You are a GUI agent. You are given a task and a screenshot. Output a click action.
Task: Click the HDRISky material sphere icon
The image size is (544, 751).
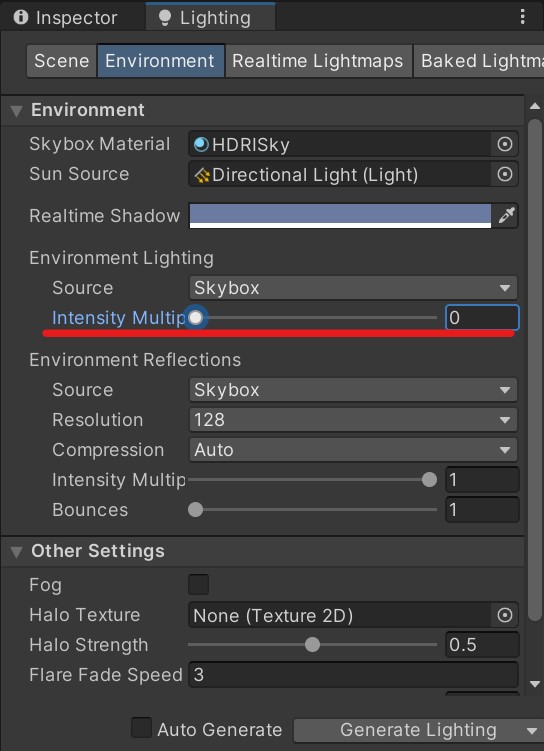click(201, 144)
